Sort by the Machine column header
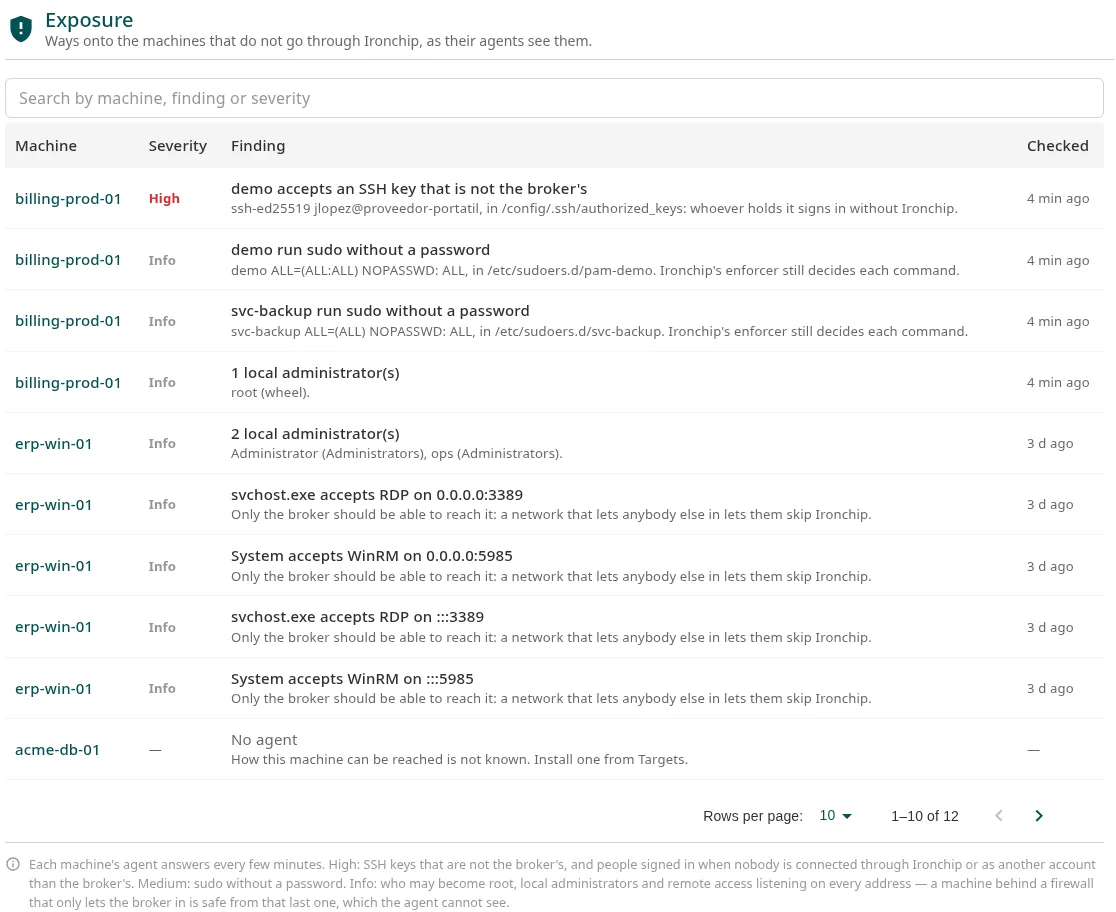This screenshot has width=1116, height=912. click(x=46, y=146)
